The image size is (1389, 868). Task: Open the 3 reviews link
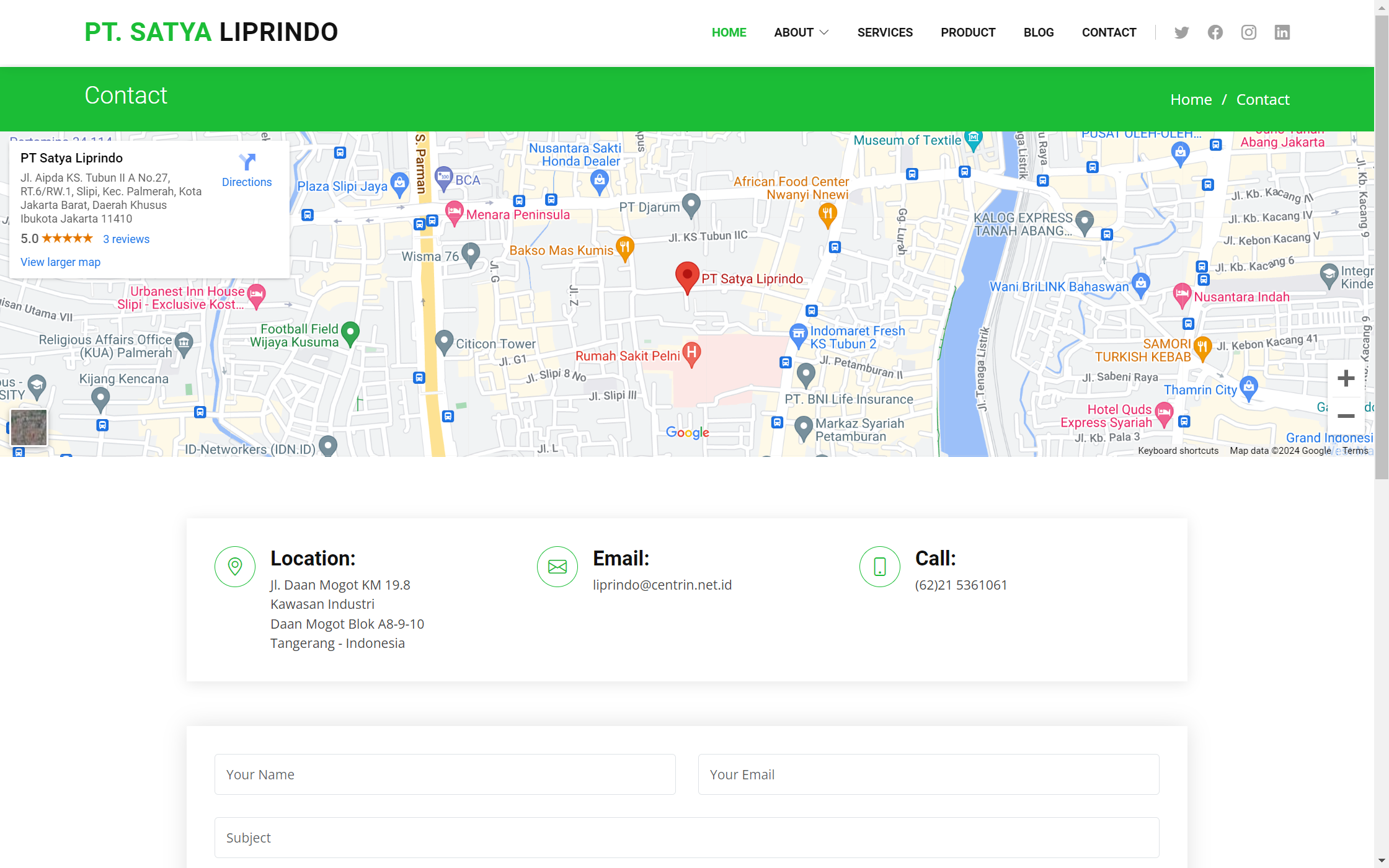point(126,239)
